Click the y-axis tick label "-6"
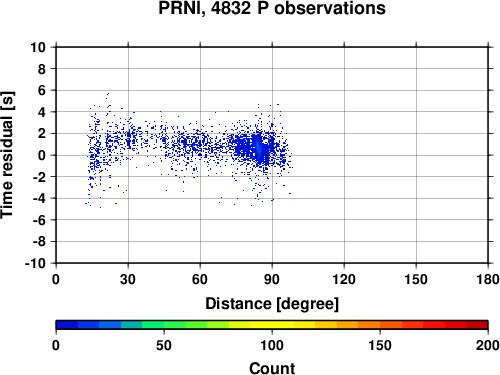The image size is (500, 375). (39, 220)
